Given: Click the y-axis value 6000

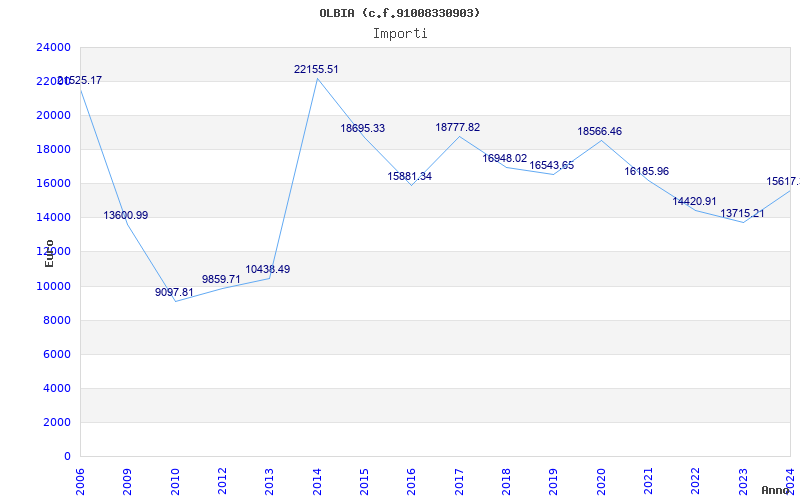Looking at the screenshot, I should pyautogui.click(x=56, y=355).
